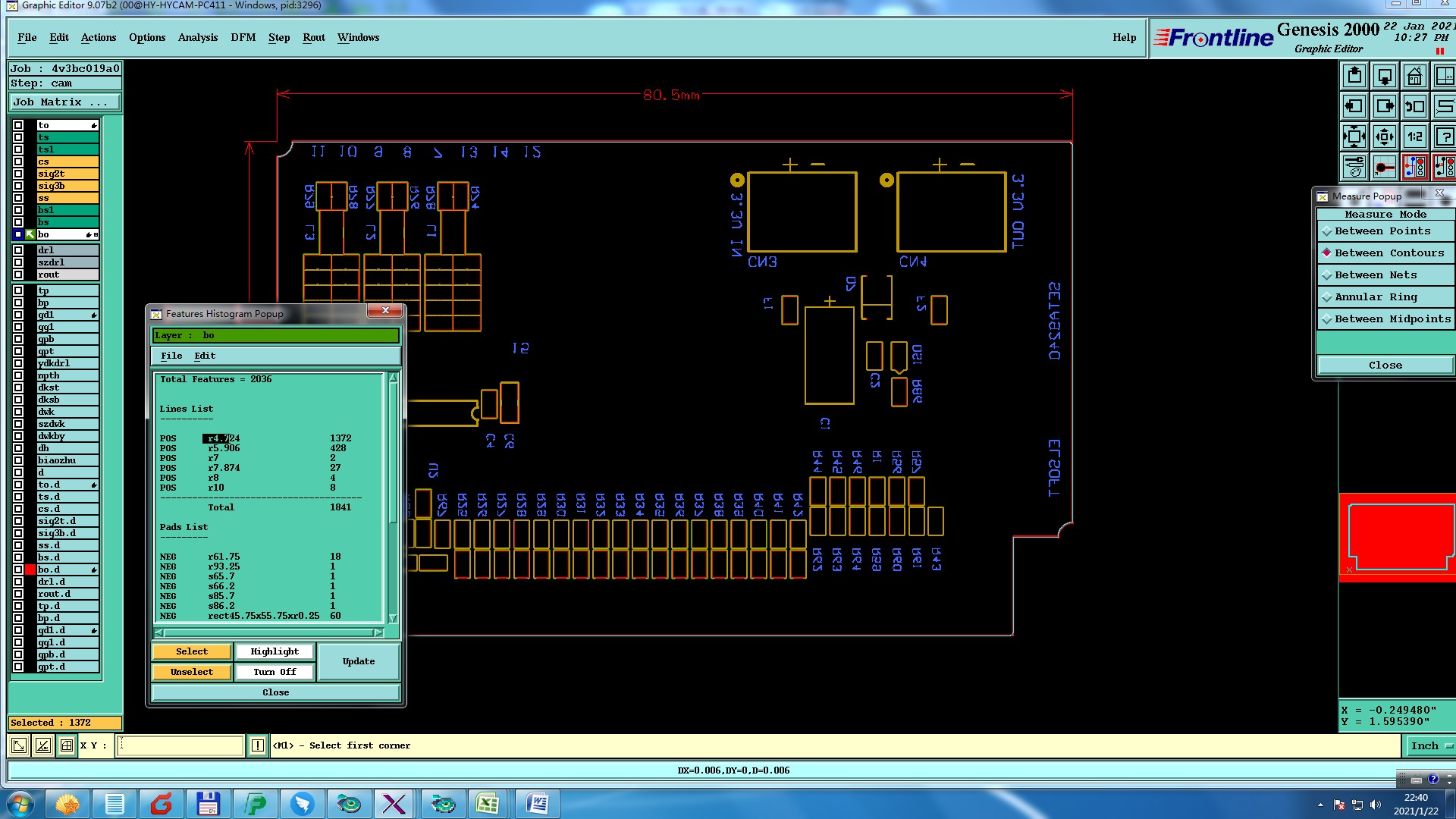Click the grid snap icon beside XY
Viewport: 1456px width, 819px height.
click(67, 745)
